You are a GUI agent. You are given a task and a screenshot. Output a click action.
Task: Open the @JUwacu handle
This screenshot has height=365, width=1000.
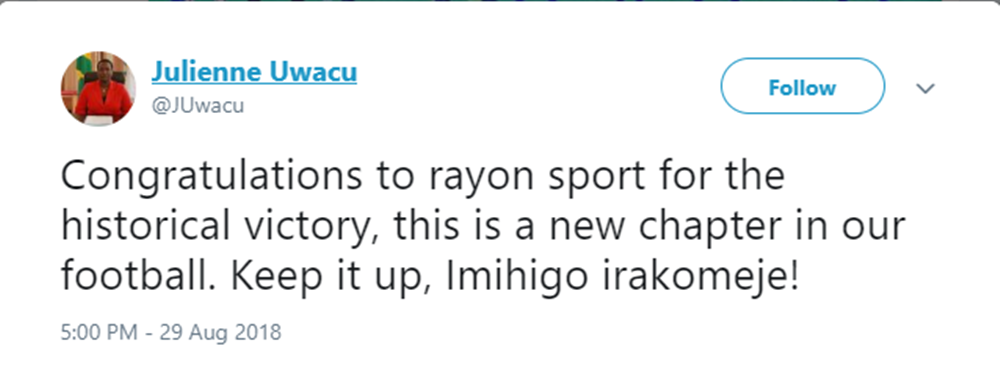198,105
